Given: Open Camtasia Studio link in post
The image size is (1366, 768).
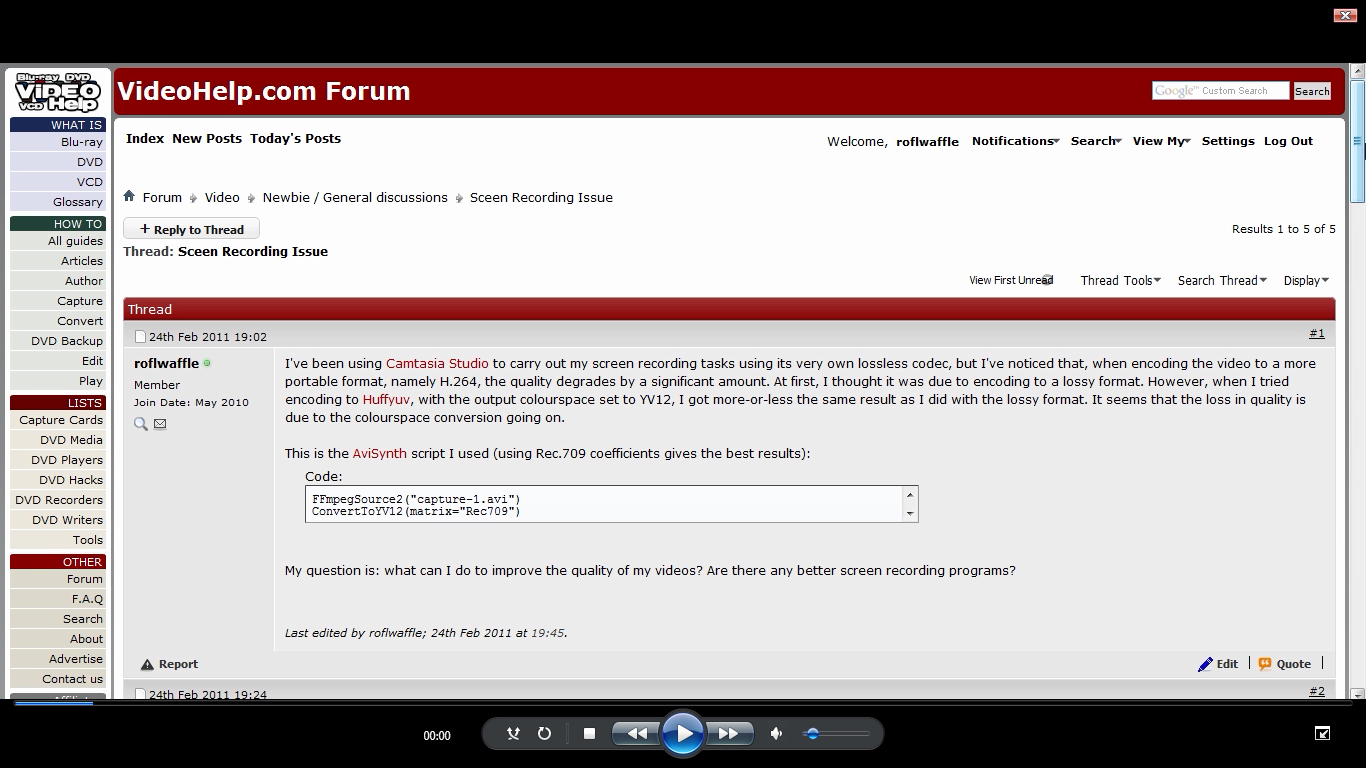Looking at the screenshot, I should pyautogui.click(x=437, y=363).
